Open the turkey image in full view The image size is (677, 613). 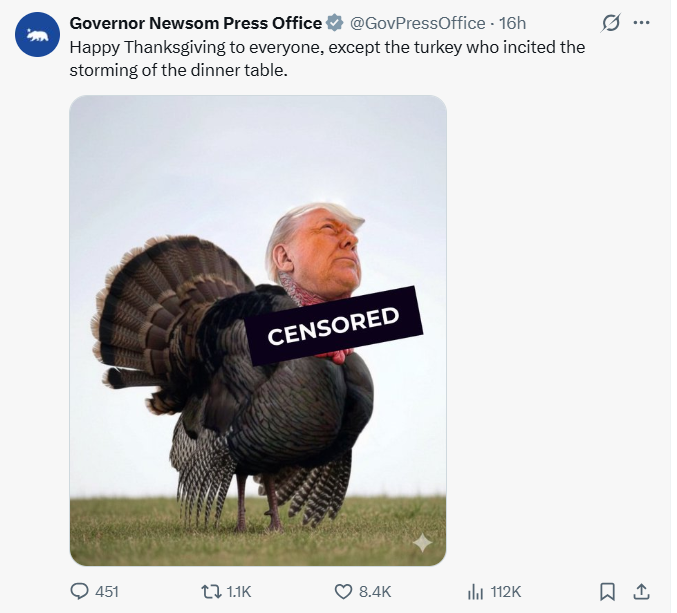[258, 330]
